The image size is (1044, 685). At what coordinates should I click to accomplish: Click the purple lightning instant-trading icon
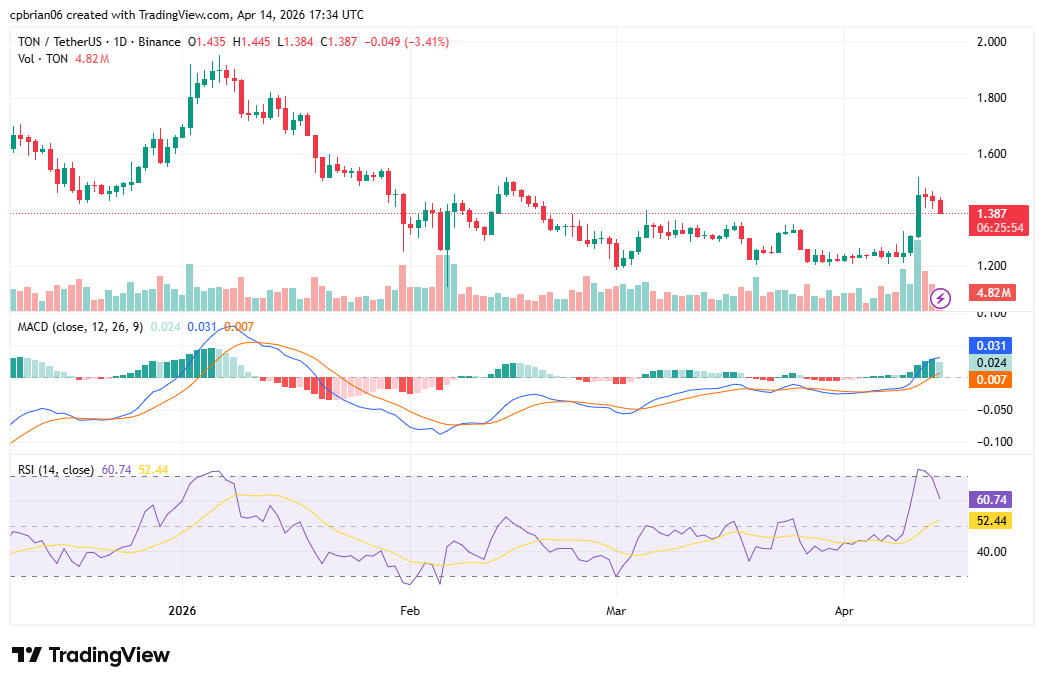click(x=940, y=297)
